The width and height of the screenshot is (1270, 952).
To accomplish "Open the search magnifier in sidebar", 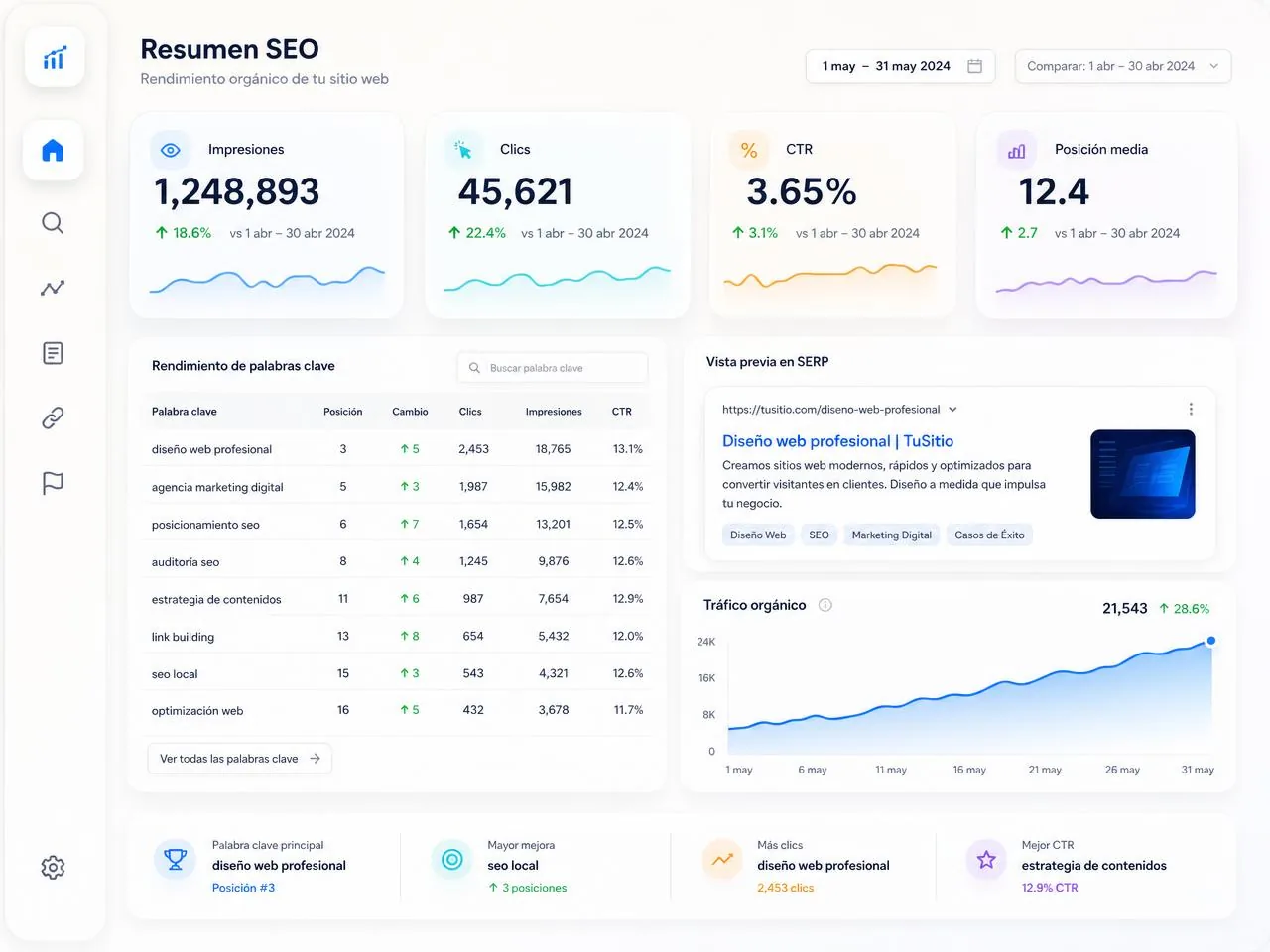I will [53, 223].
